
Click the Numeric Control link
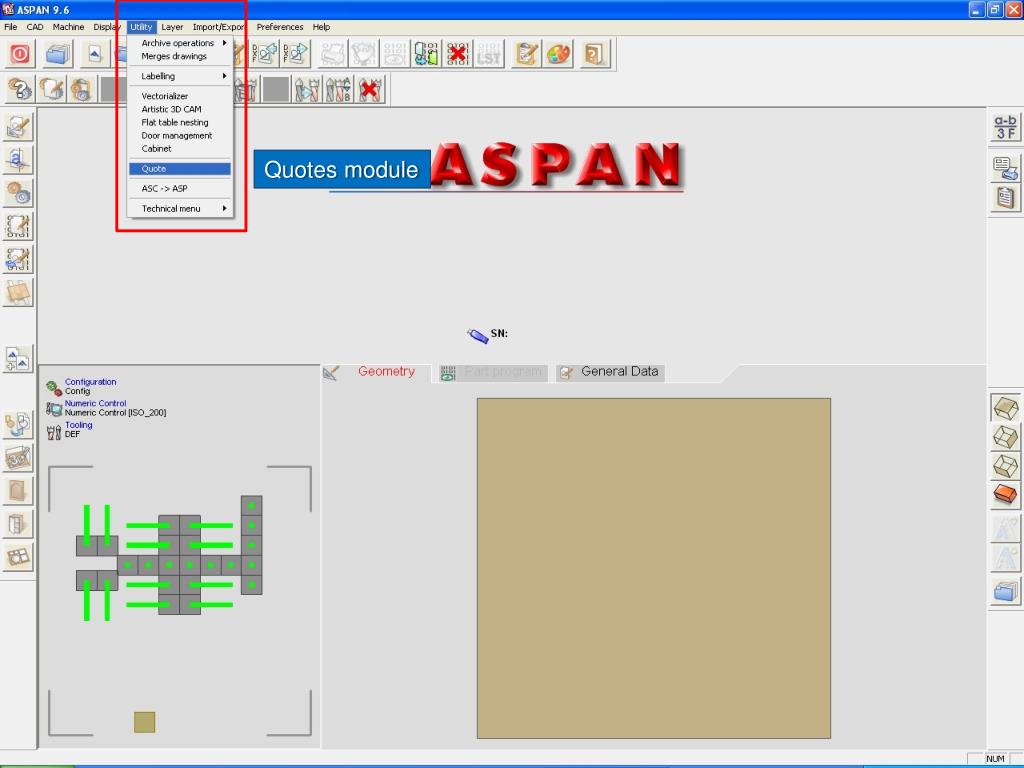tap(95, 404)
